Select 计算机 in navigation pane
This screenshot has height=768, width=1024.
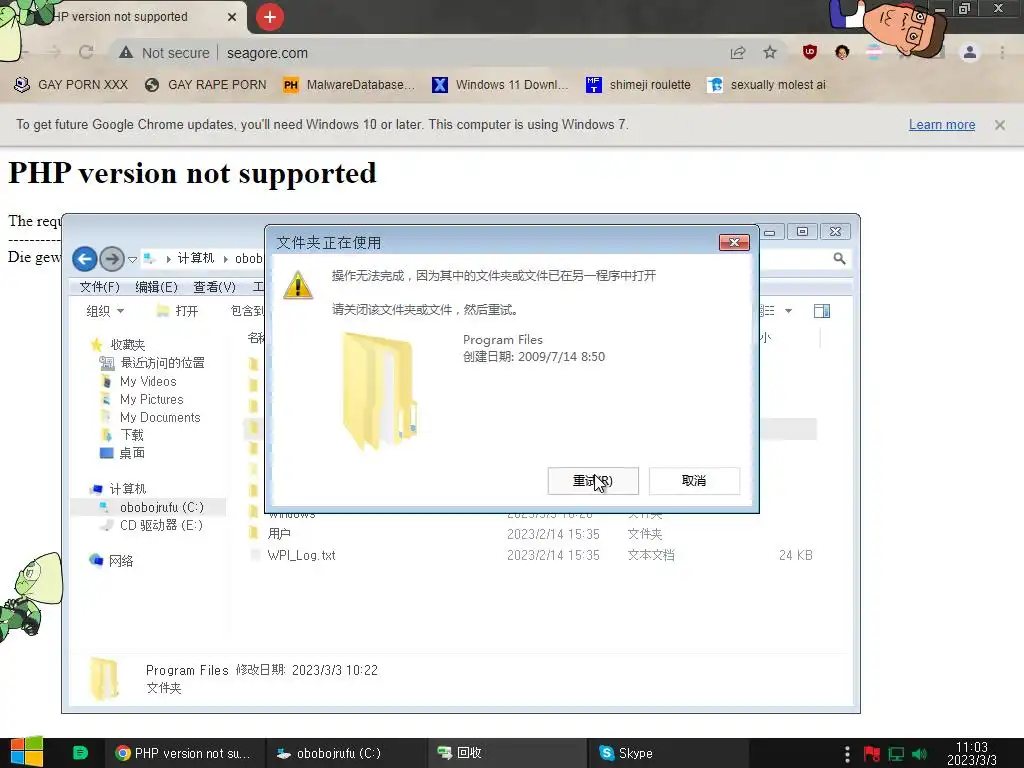[x=118, y=489]
